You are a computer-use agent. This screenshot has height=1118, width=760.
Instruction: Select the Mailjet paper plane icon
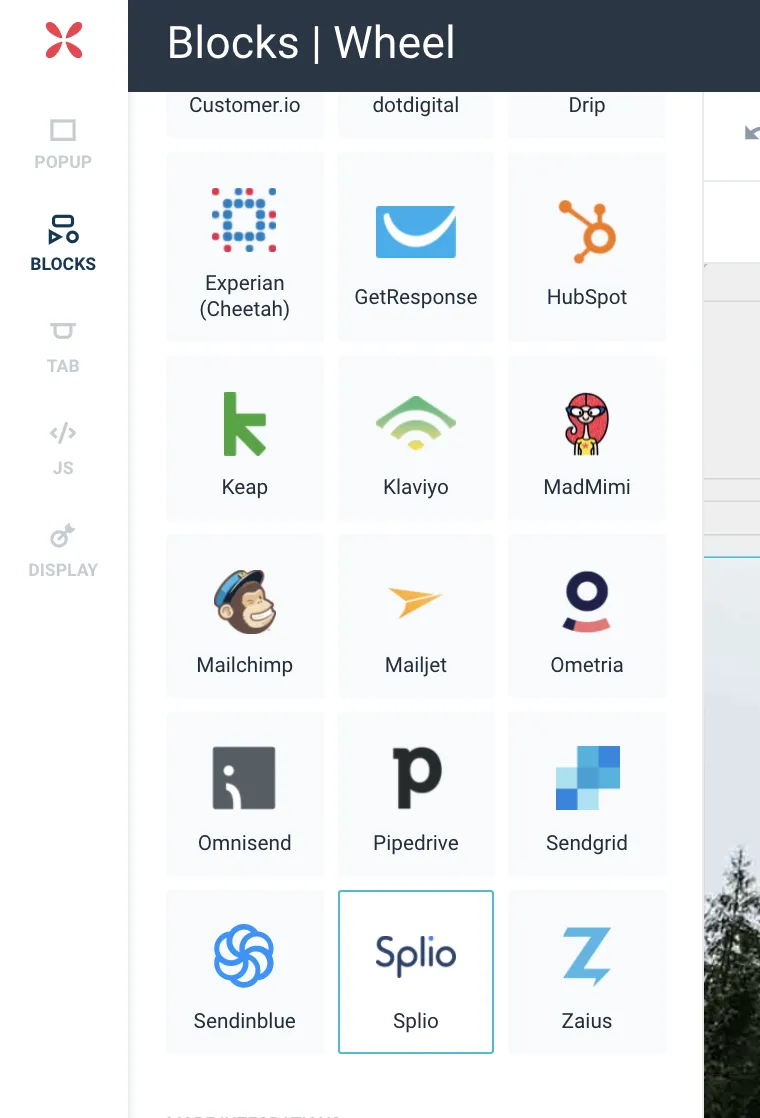pyautogui.click(x=416, y=602)
